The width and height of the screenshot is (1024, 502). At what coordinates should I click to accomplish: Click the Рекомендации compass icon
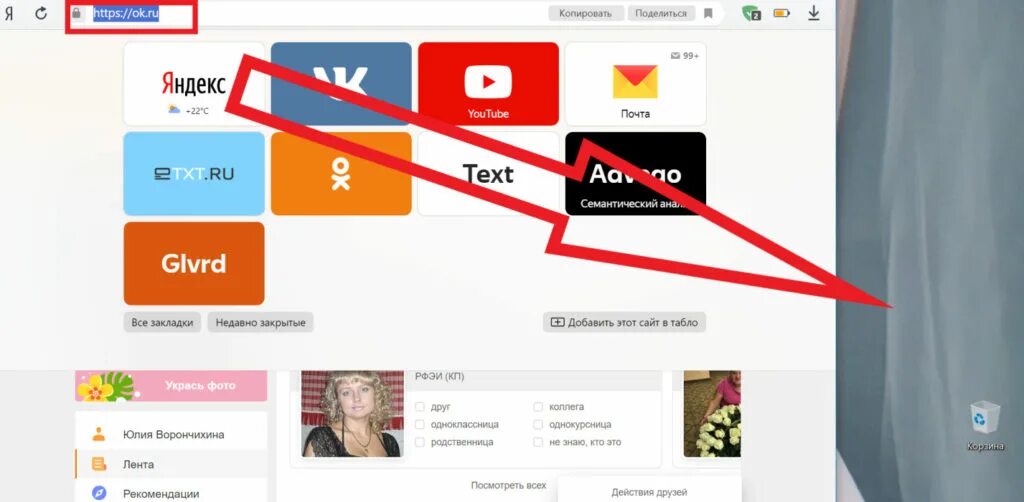(x=99, y=493)
